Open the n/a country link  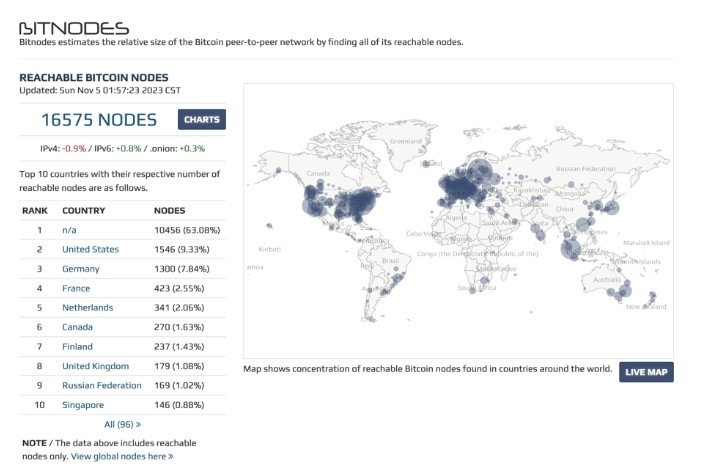[69, 230]
